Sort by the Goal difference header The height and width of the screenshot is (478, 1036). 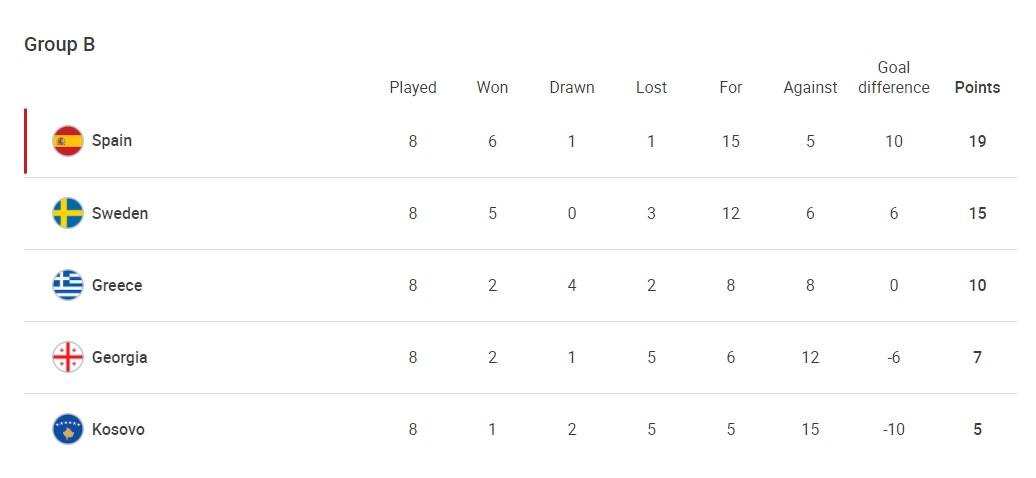[x=894, y=77]
